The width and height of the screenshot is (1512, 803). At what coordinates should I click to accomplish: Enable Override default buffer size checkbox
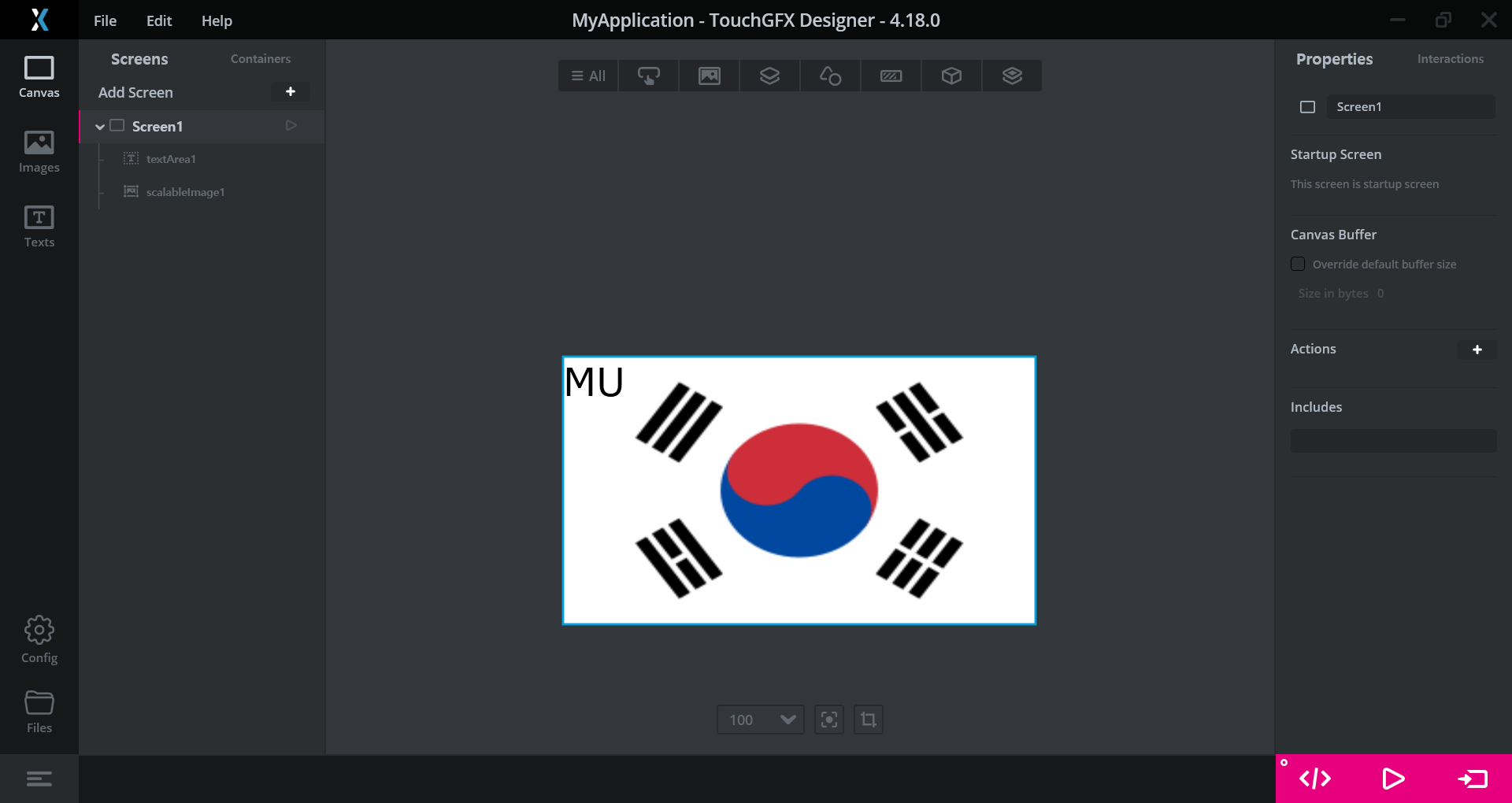1298,265
